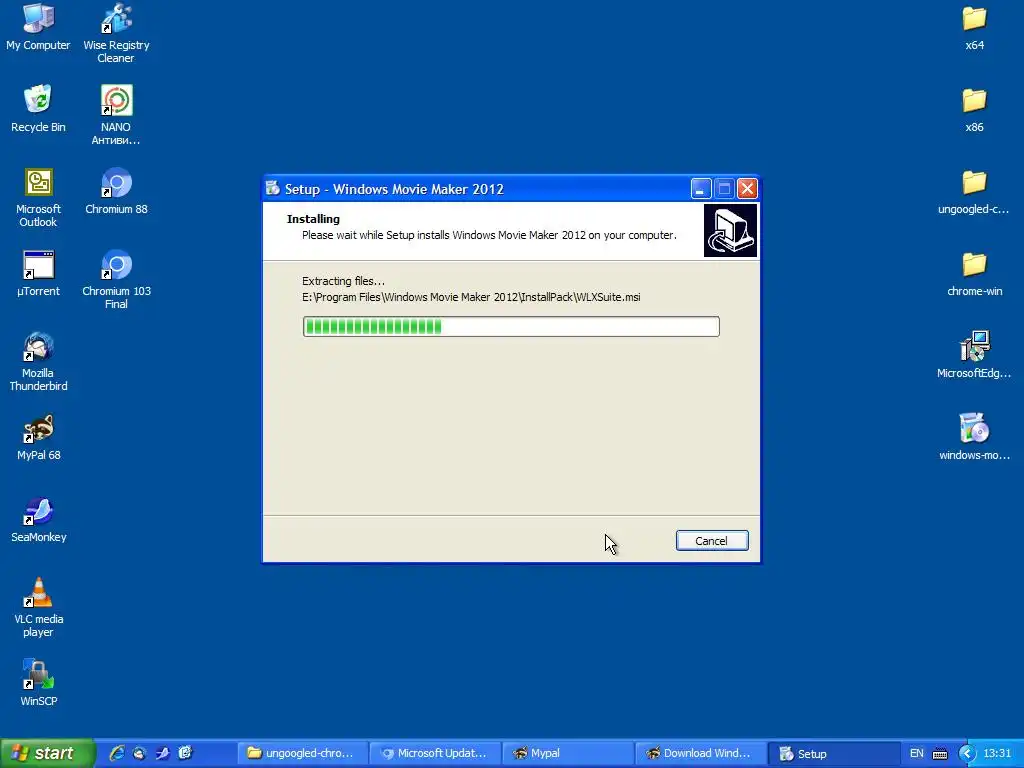Click the Setup taskbar button
1024x768 pixels.
833,753
